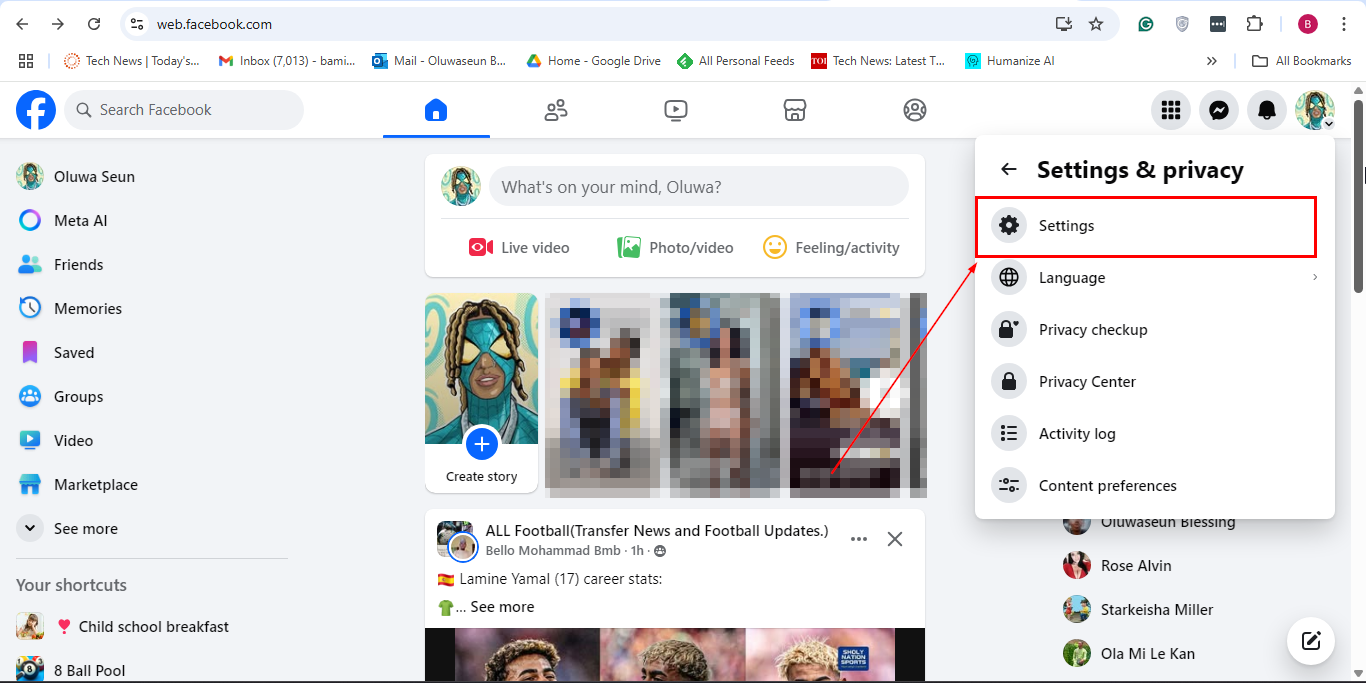Image resolution: width=1366 pixels, height=683 pixels.
Task: Open Messenger chat icon
Action: [x=1218, y=110]
